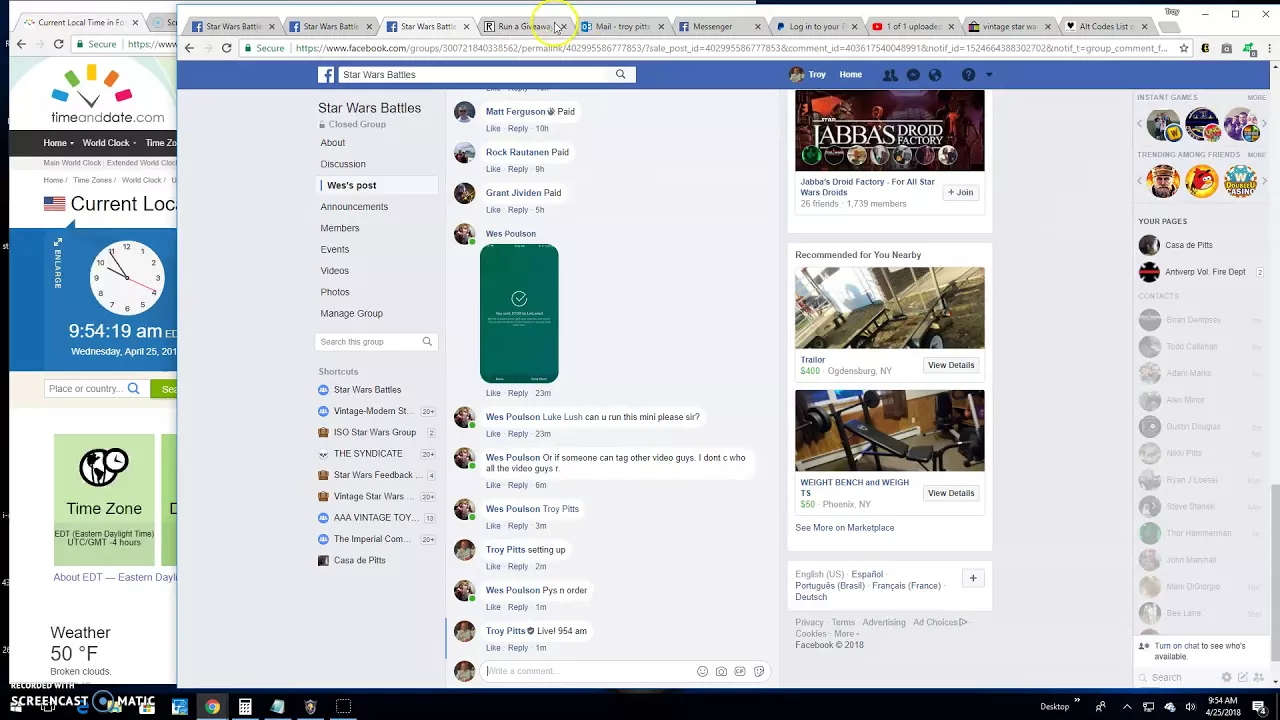The width and height of the screenshot is (1280, 720).
Task: Bookmark this page with the star icon
Action: [1184, 48]
